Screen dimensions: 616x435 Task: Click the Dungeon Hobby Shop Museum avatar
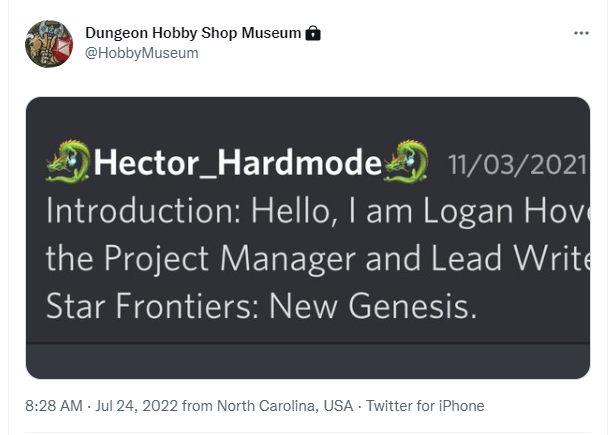coord(49,44)
